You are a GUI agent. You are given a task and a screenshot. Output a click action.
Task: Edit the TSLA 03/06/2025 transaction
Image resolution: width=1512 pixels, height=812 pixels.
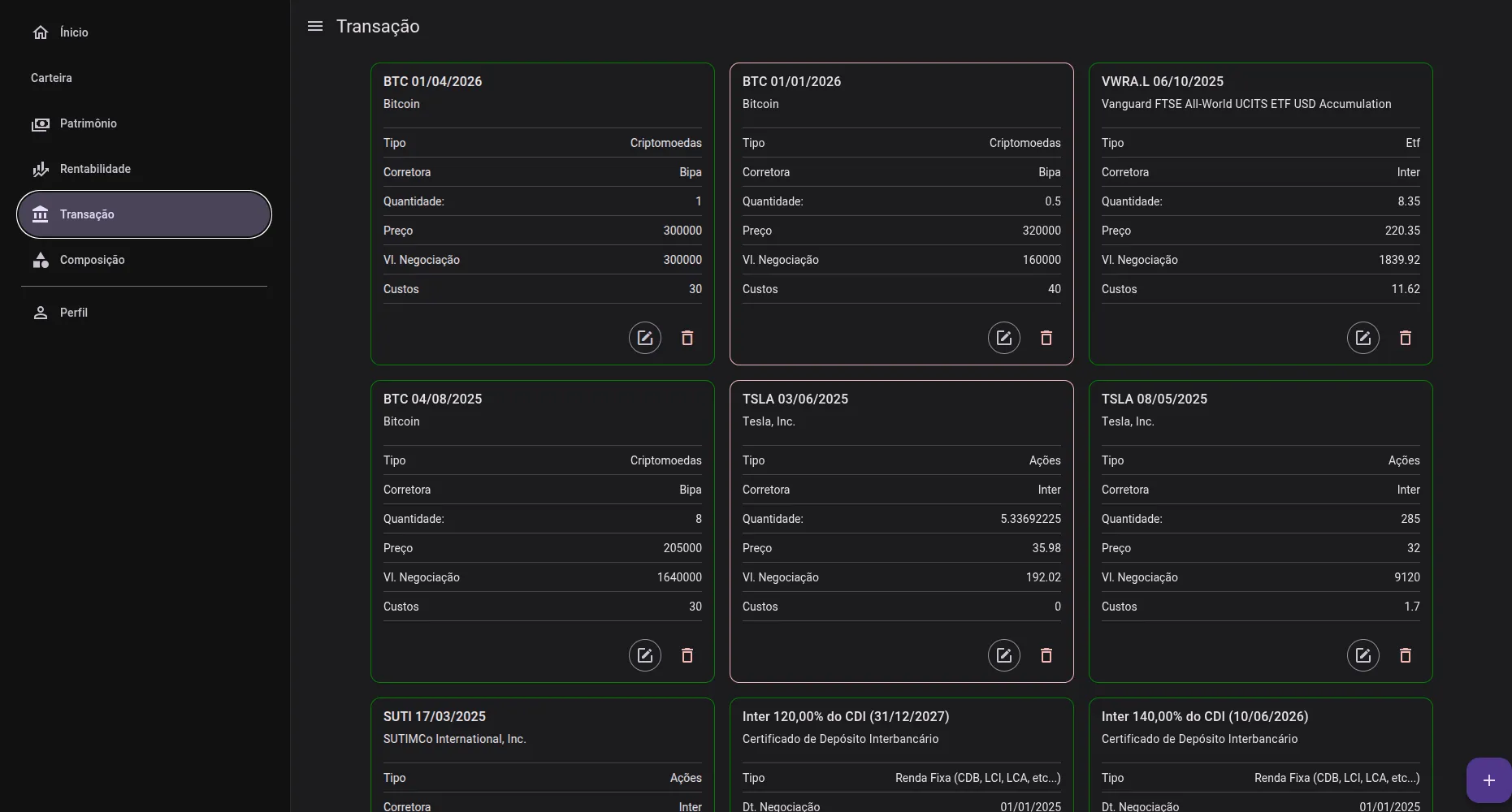coord(1003,655)
